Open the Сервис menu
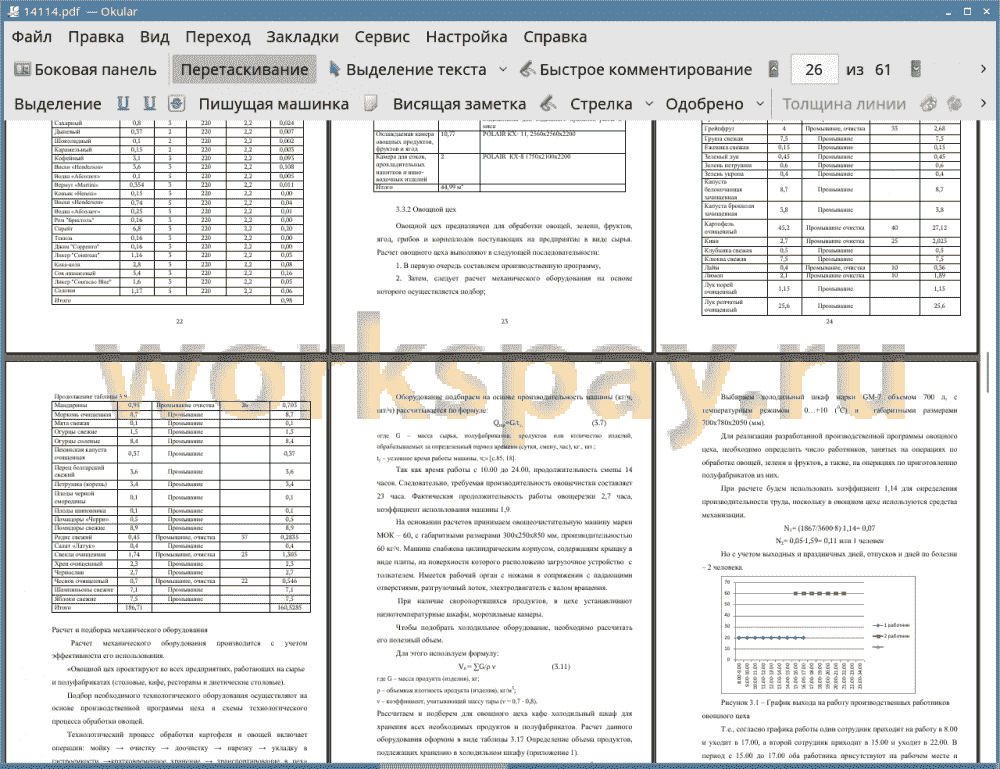Image resolution: width=1000 pixels, height=769 pixels. coord(382,37)
